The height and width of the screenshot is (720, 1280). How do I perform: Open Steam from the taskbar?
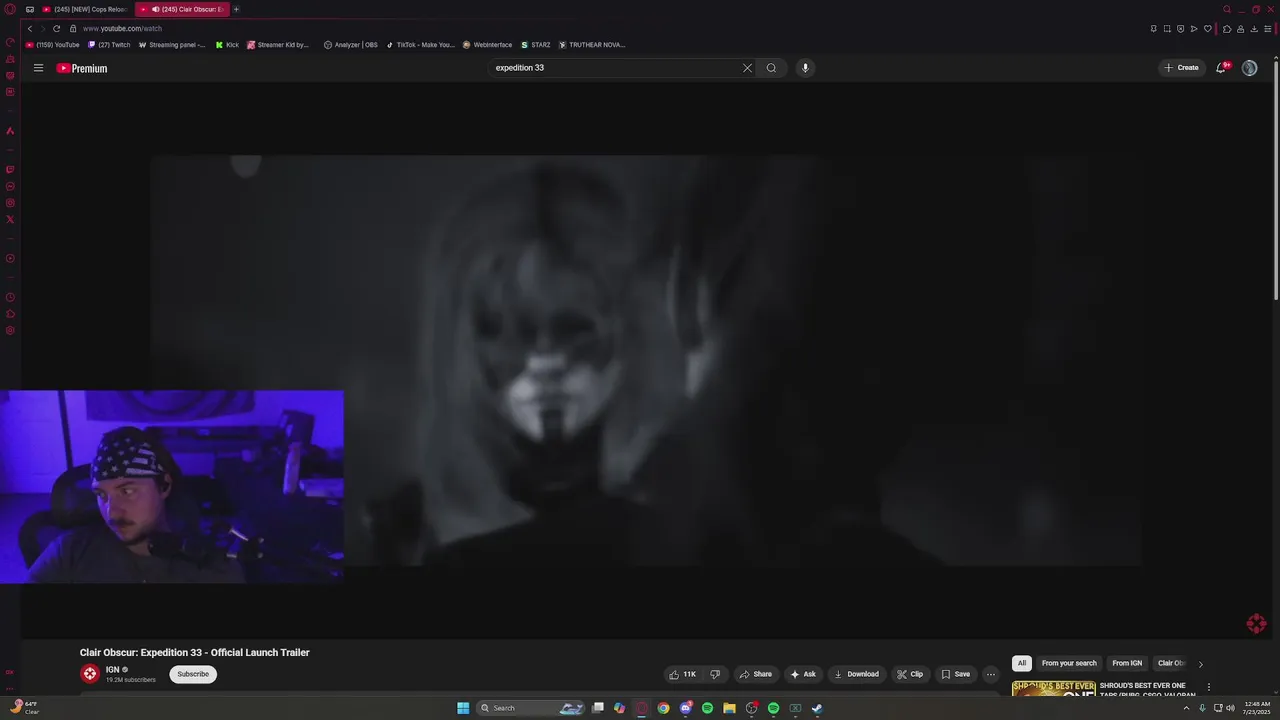[817, 708]
